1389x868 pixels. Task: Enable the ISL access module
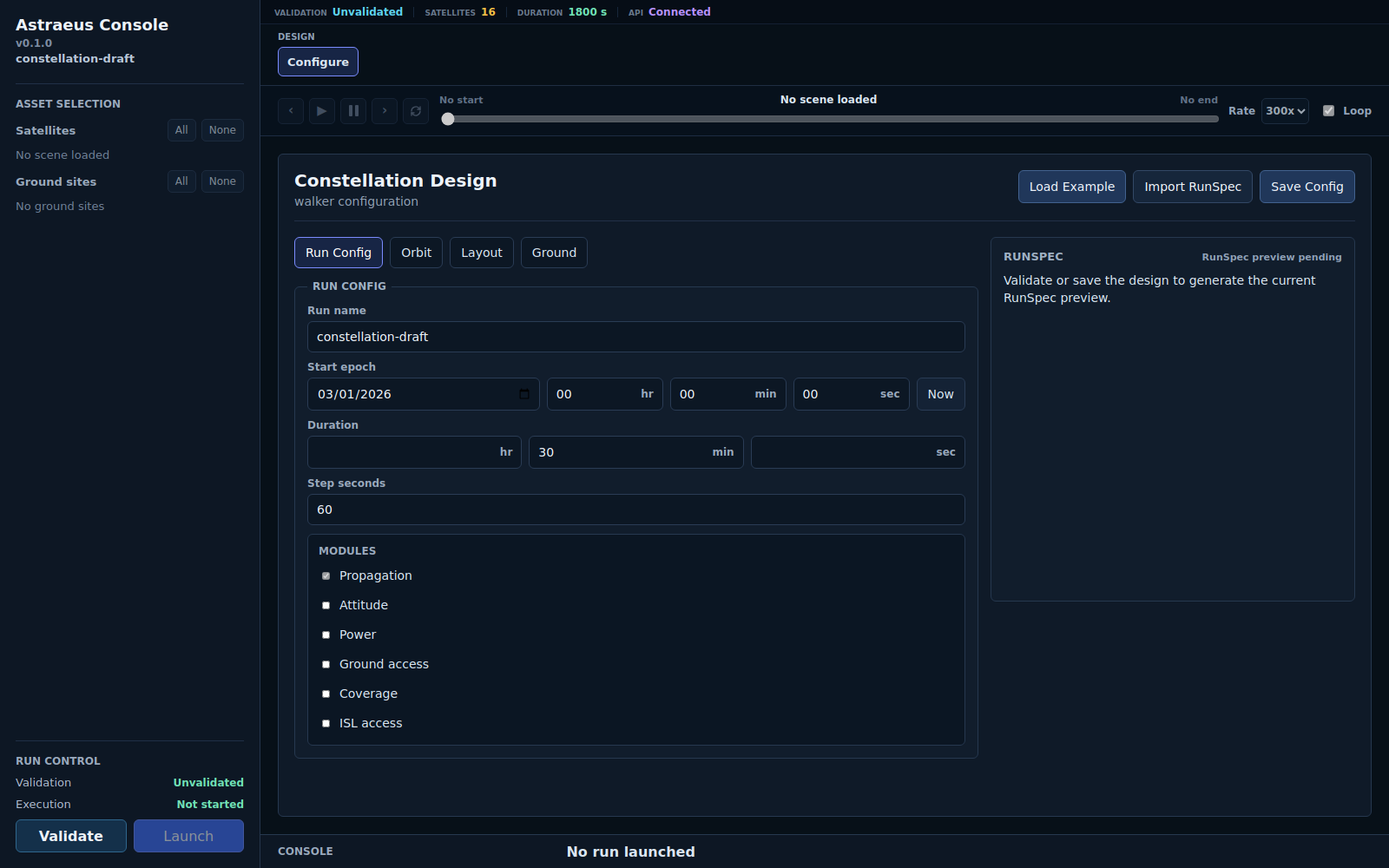[326, 724]
